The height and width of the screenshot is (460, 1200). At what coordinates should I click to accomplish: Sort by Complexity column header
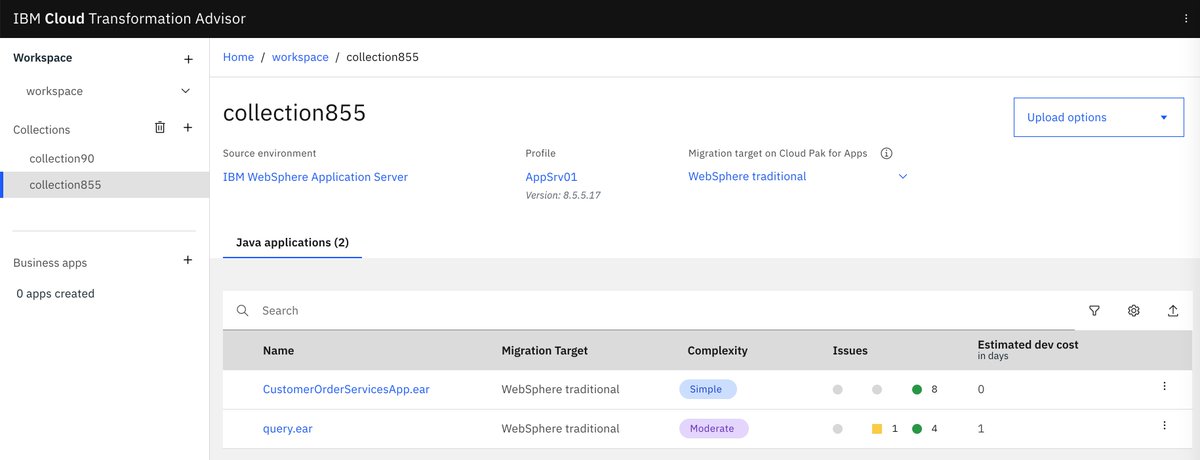pos(717,351)
